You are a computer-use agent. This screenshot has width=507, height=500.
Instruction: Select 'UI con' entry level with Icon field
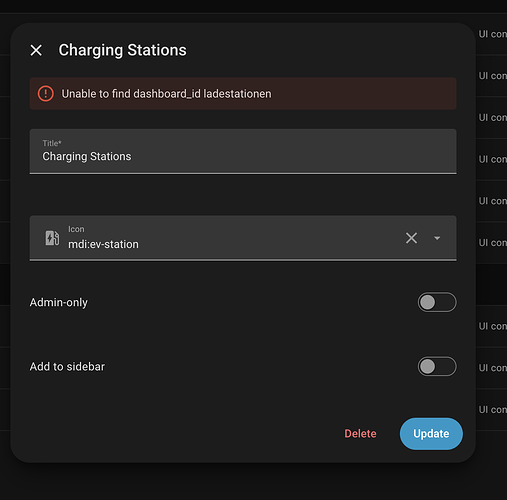pyautogui.click(x=493, y=243)
